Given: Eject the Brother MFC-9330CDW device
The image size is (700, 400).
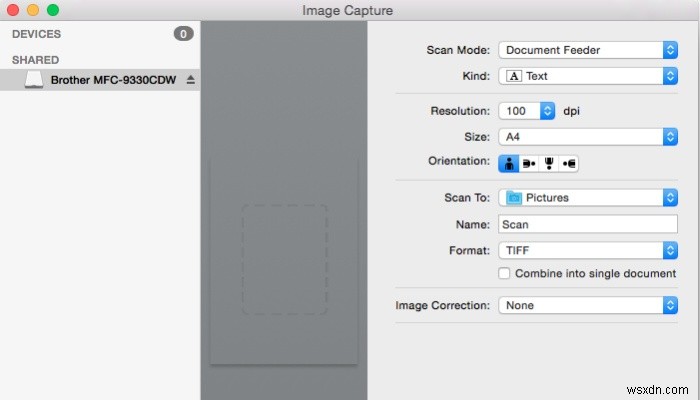Looking at the screenshot, I should [x=191, y=80].
